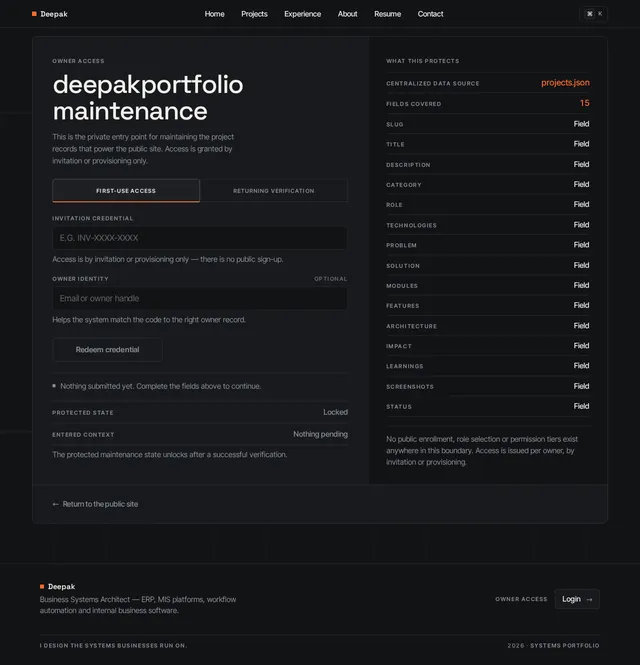
Task: Go back via Return to the public site
Action: (95, 504)
